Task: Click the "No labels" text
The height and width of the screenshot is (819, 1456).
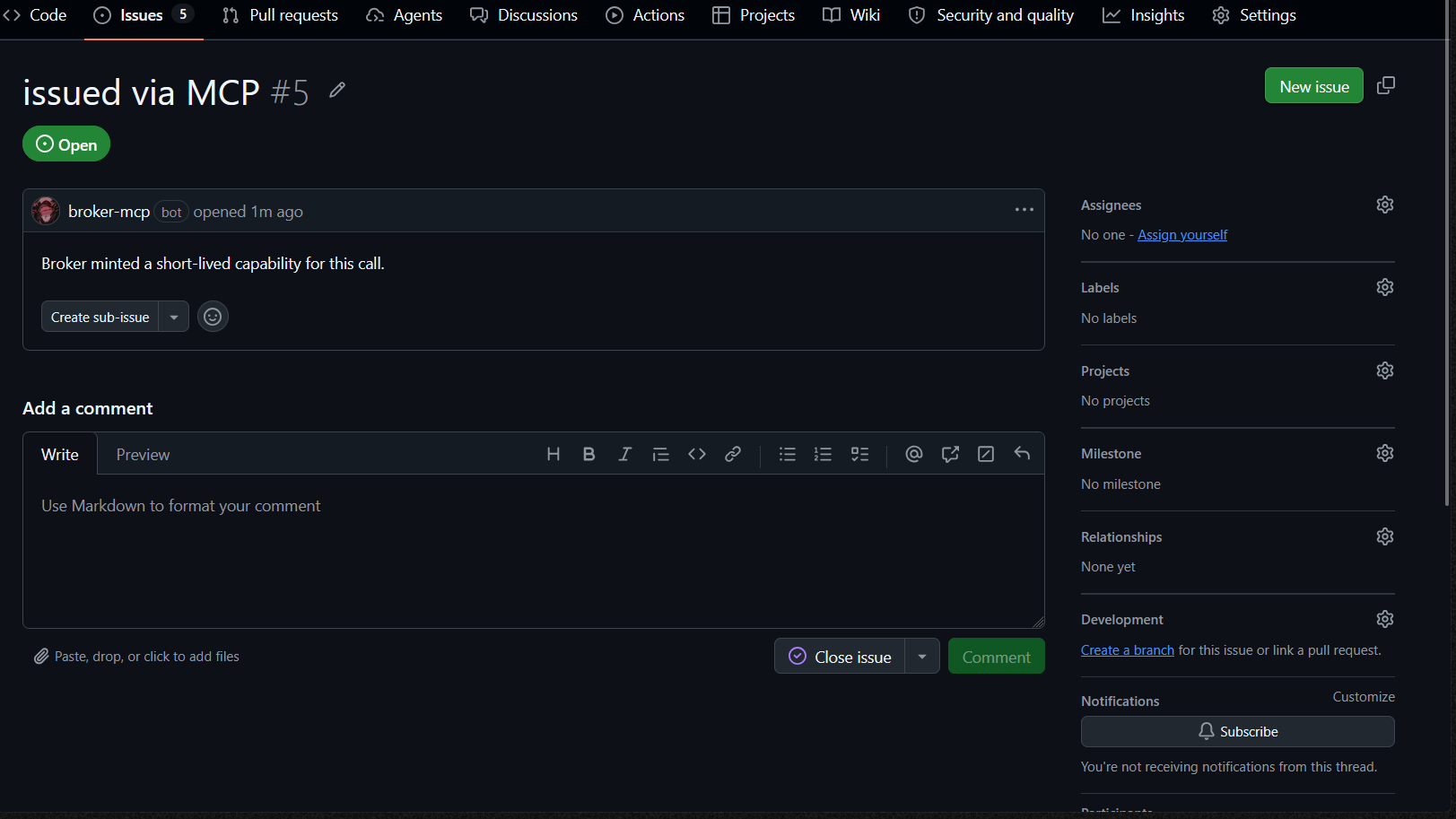Action: click(x=1109, y=318)
